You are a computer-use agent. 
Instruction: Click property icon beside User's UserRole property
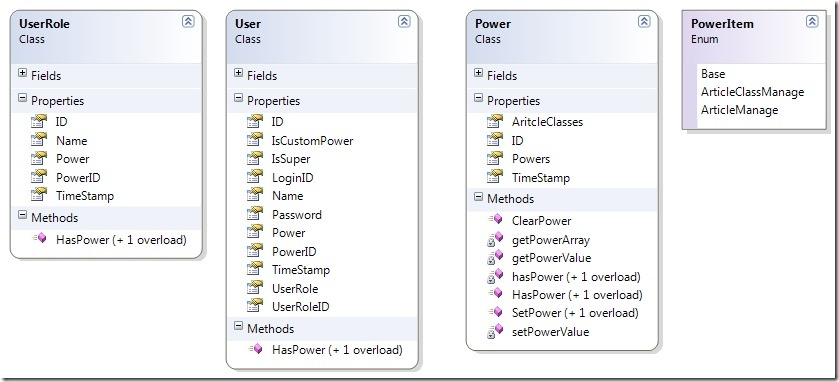[x=255, y=288]
